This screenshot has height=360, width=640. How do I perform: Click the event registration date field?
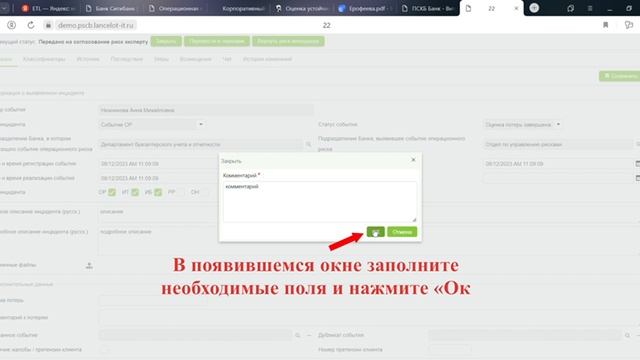(x=159, y=164)
